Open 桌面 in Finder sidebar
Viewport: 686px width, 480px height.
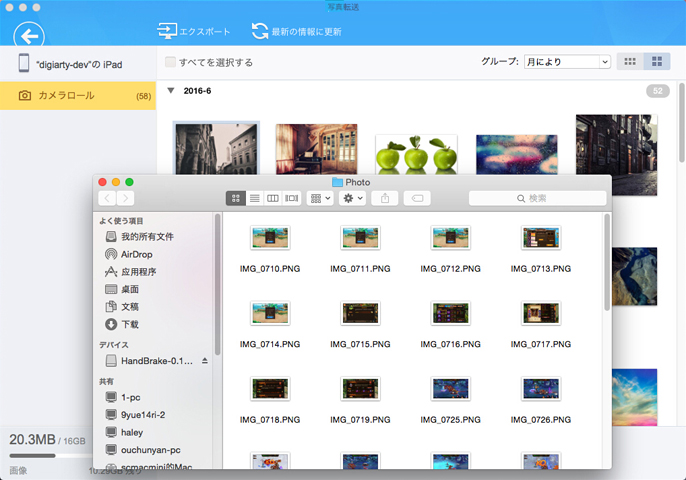click(122, 289)
